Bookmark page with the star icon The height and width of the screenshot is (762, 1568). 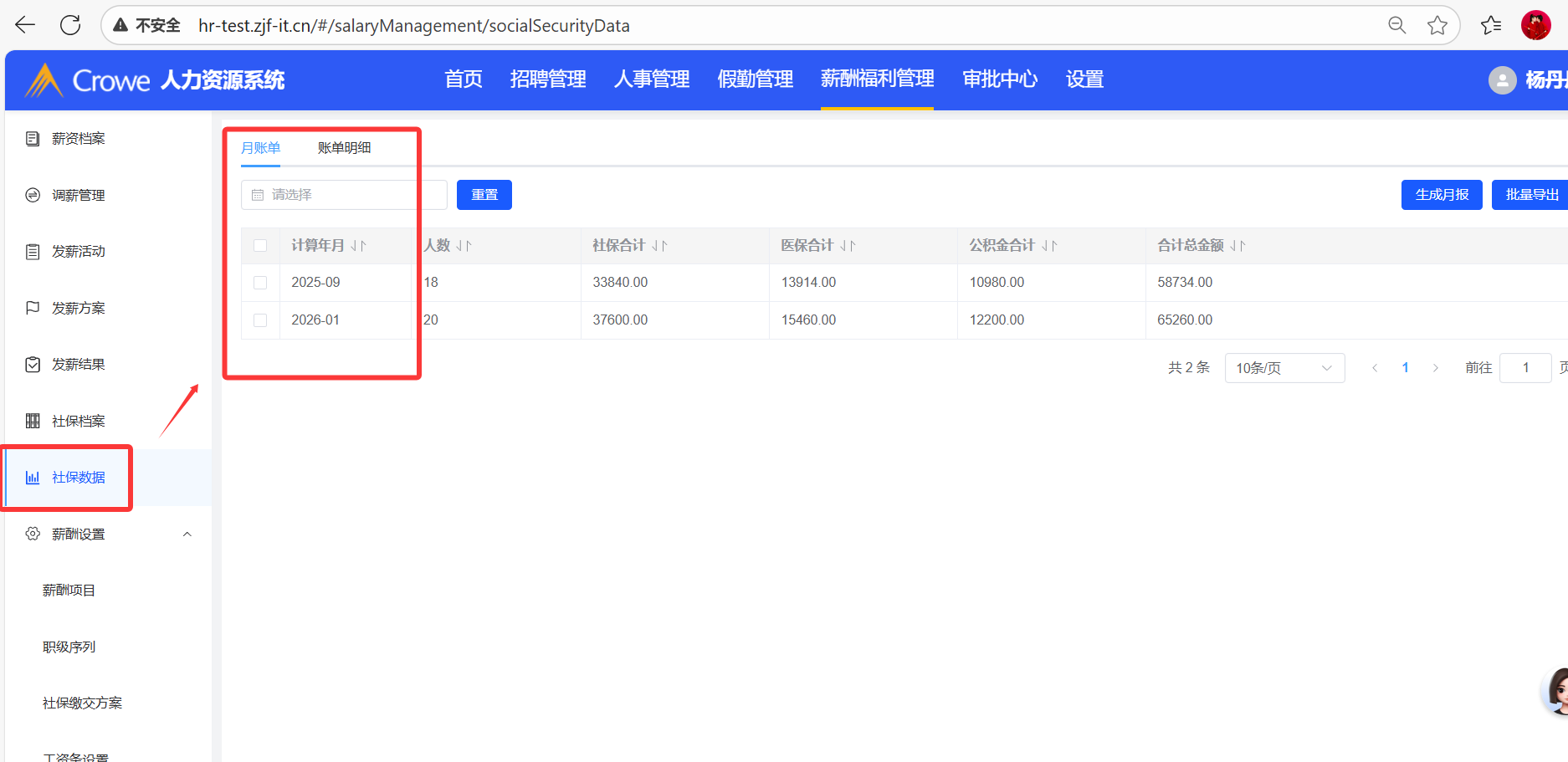1437,25
